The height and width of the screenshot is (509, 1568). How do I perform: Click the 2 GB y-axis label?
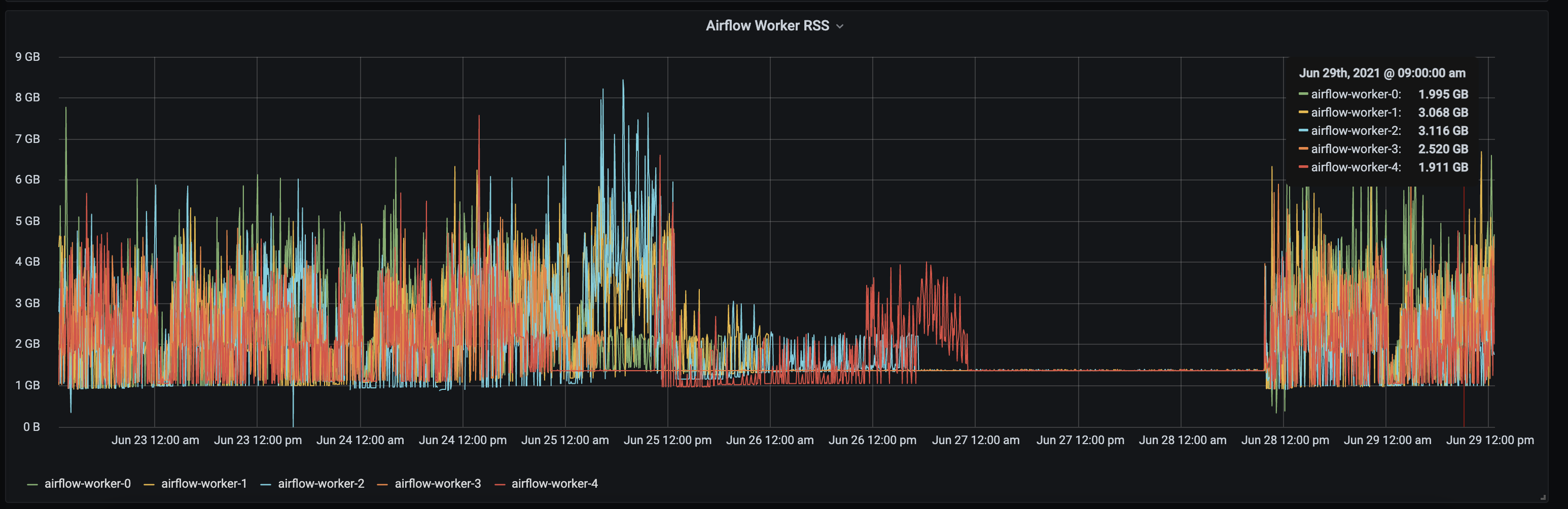[x=27, y=344]
